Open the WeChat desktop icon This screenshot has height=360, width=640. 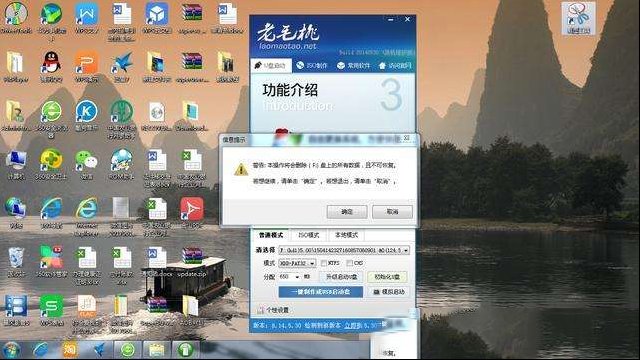click(86, 161)
